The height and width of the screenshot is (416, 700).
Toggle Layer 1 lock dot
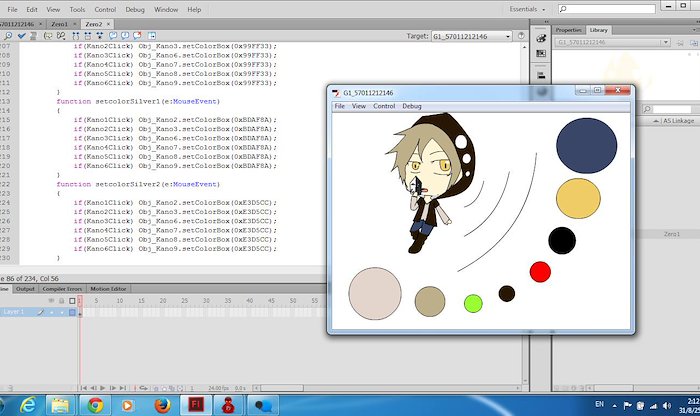(x=62, y=312)
